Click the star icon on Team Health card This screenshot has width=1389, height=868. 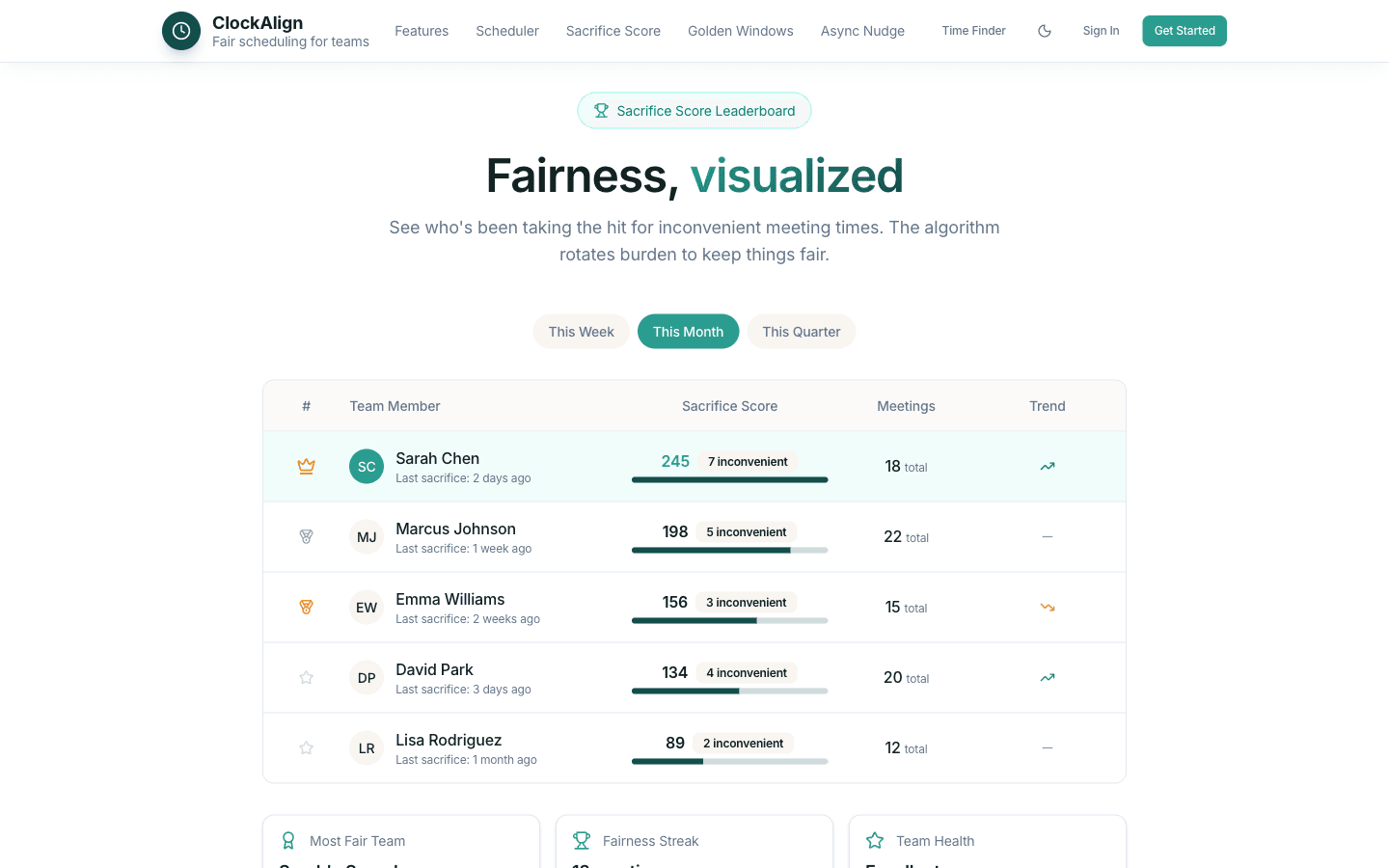click(875, 840)
